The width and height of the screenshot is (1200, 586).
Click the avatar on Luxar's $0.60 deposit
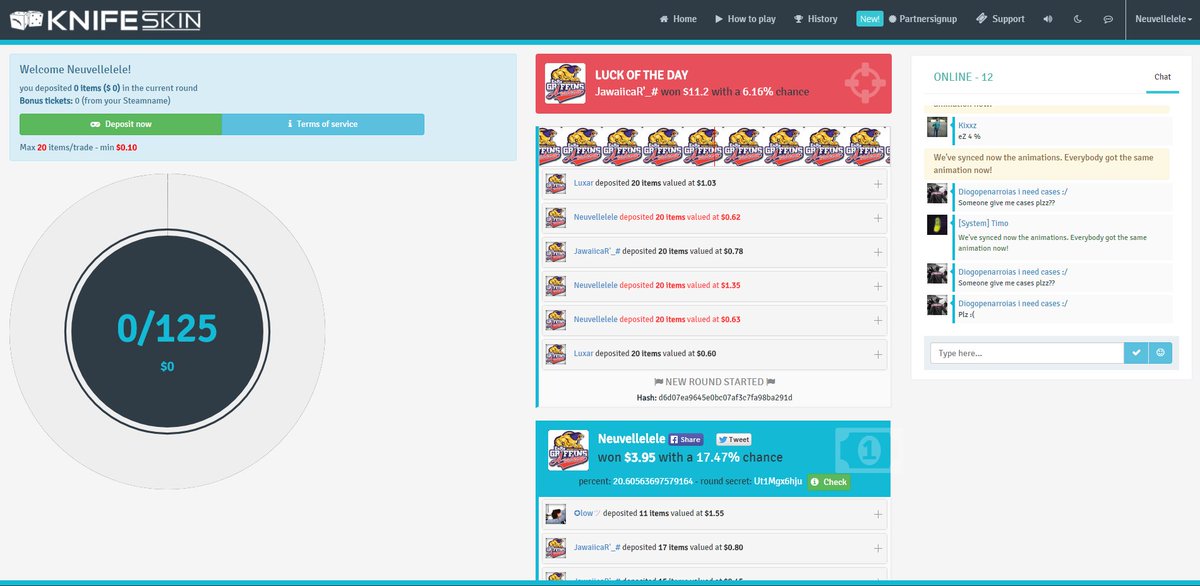coord(556,354)
